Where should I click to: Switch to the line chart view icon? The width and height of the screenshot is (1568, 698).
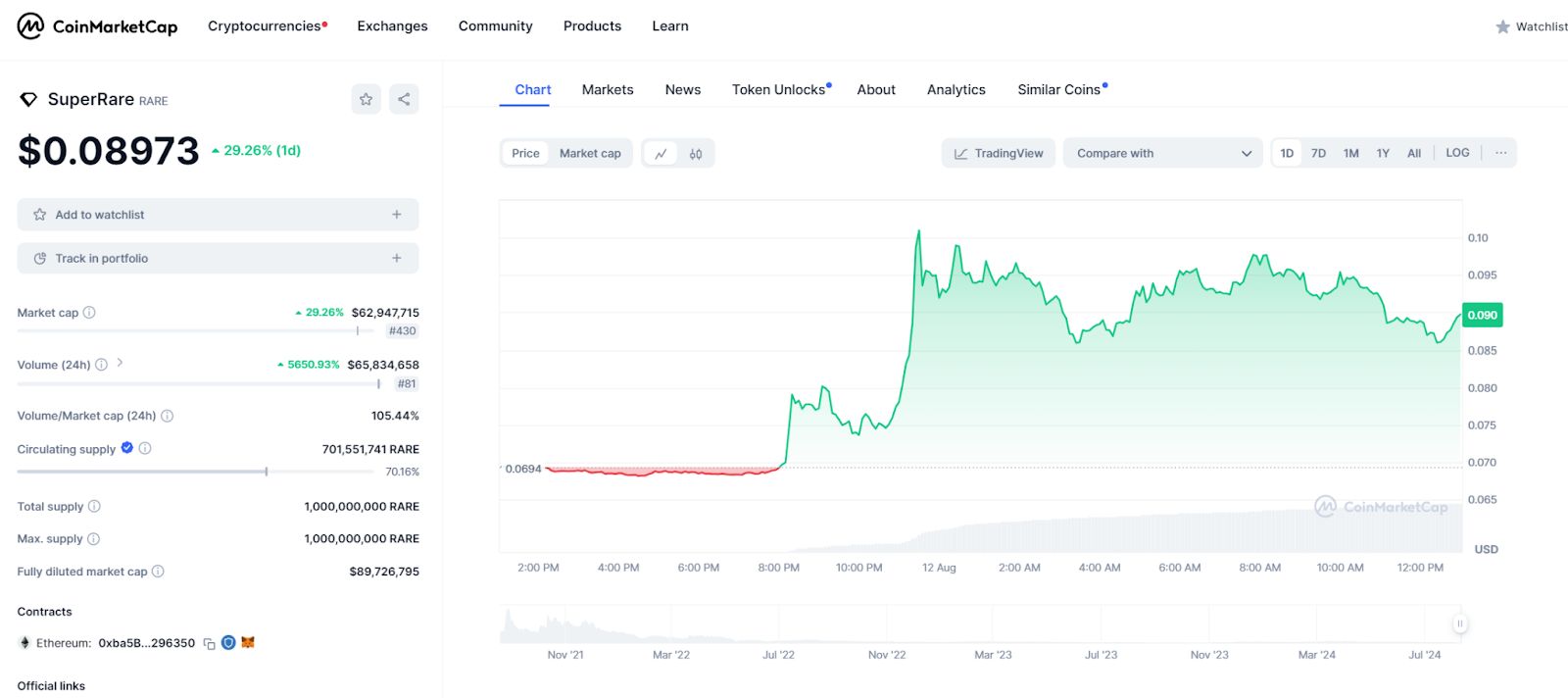661,154
